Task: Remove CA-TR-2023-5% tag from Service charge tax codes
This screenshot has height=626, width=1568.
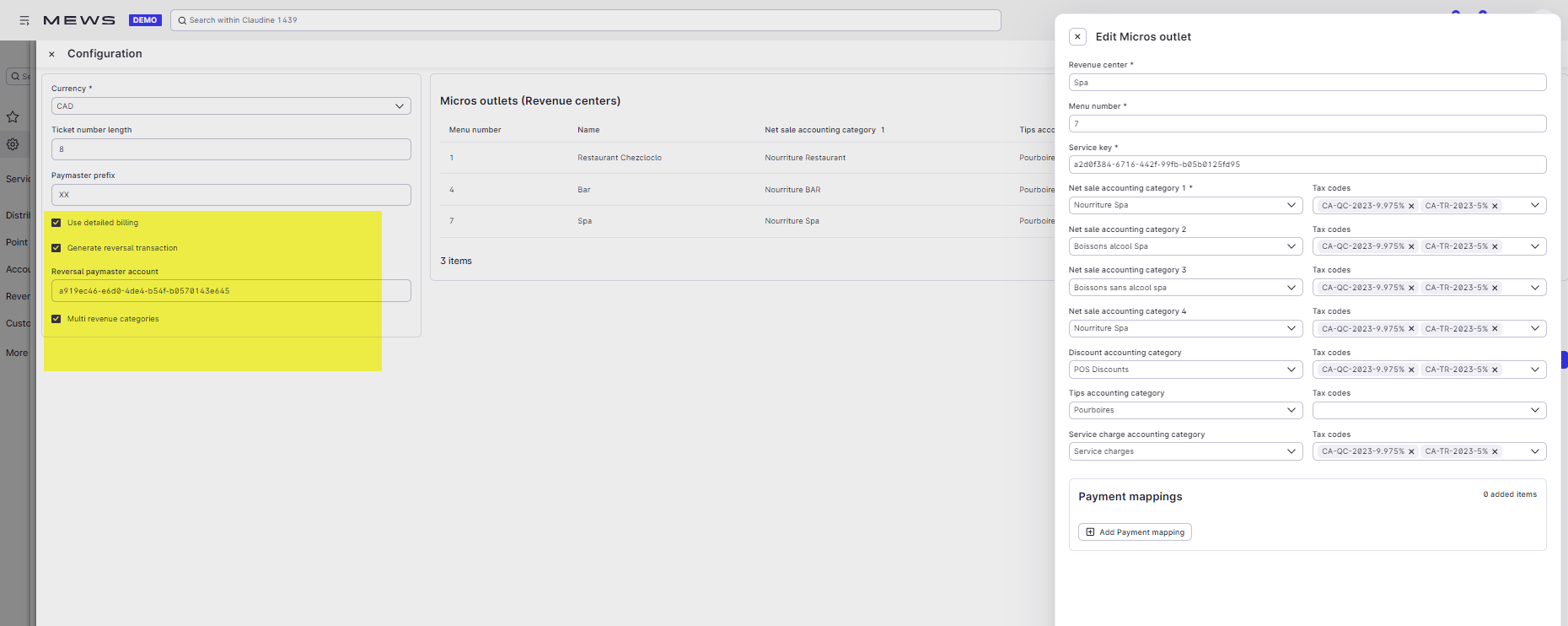Action: (x=1495, y=452)
